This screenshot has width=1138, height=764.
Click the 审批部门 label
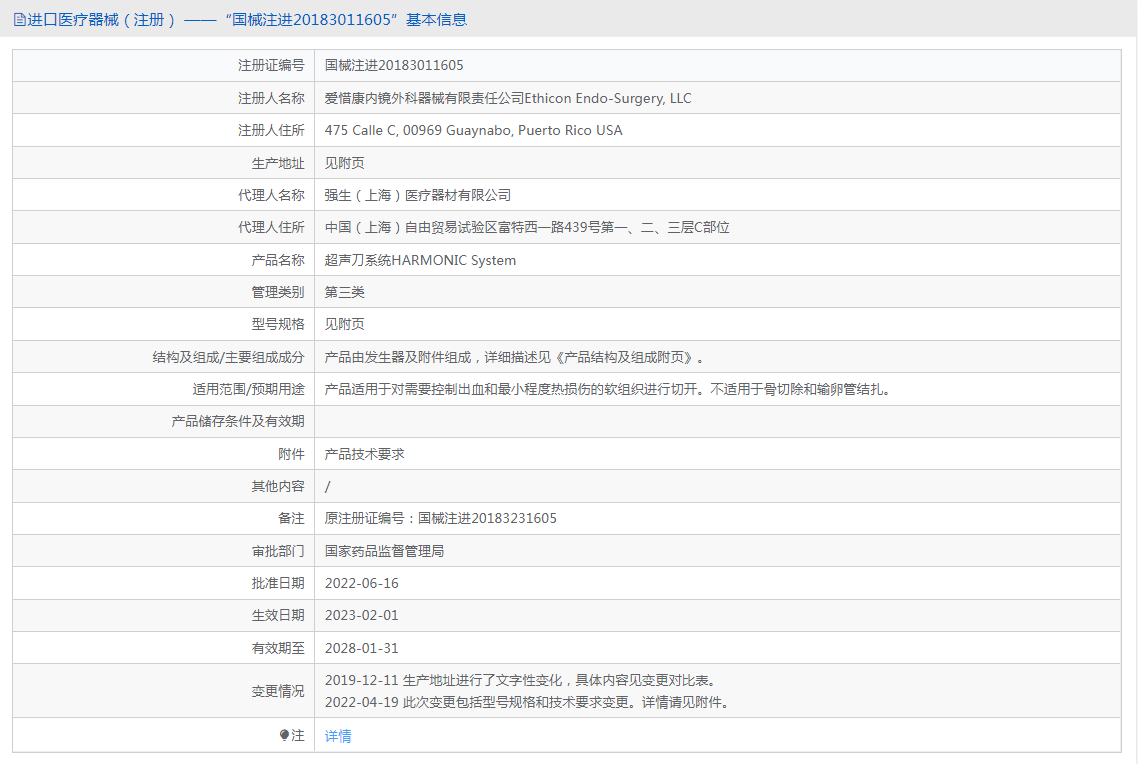click(278, 551)
